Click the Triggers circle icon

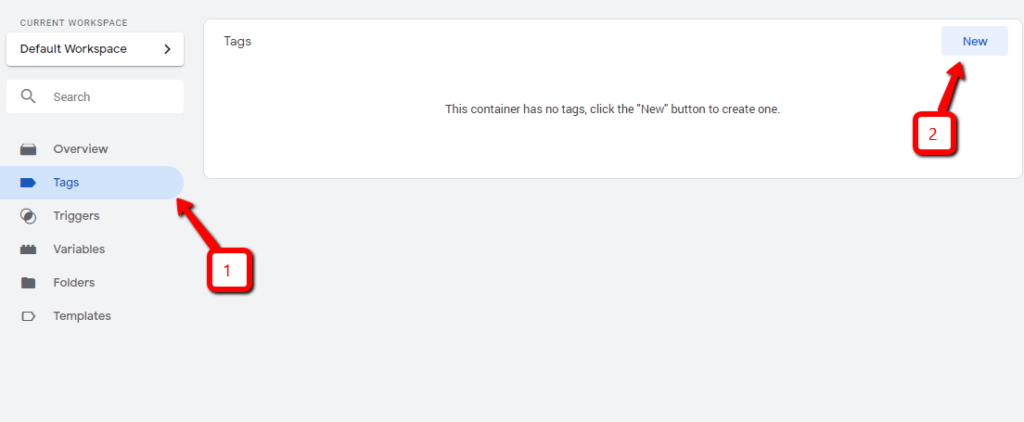tap(29, 216)
